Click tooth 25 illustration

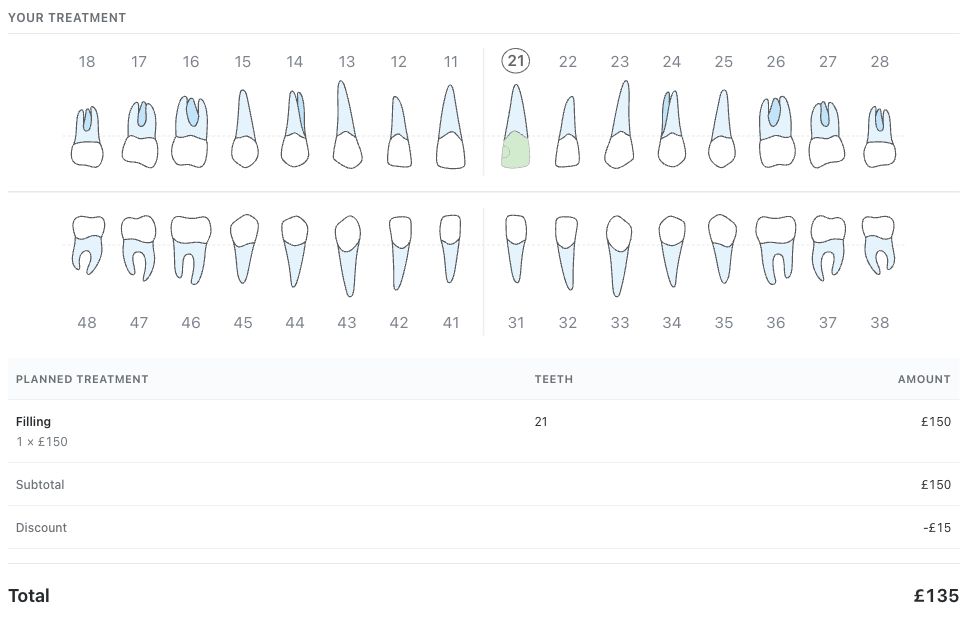coord(722,129)
